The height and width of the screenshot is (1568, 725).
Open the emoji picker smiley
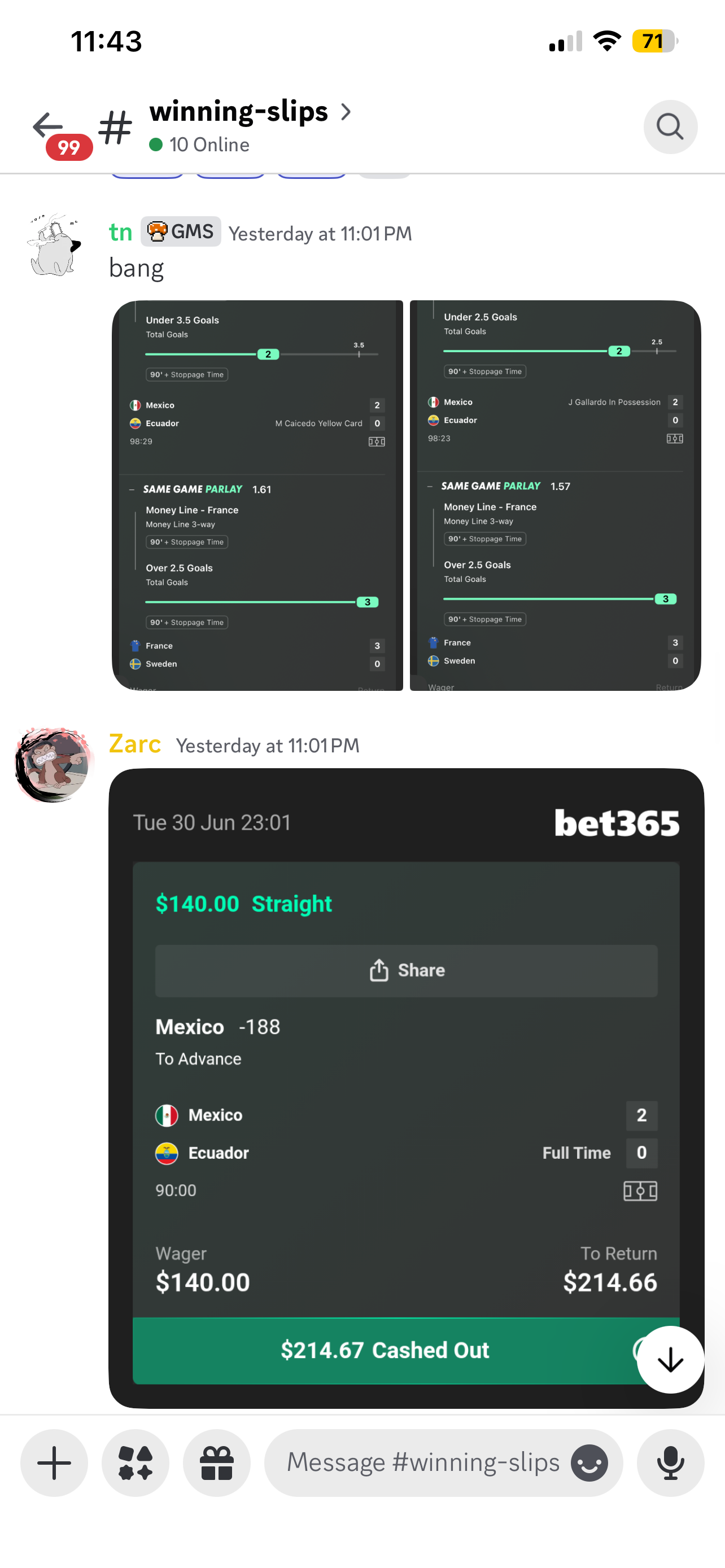pos(589,1462)
